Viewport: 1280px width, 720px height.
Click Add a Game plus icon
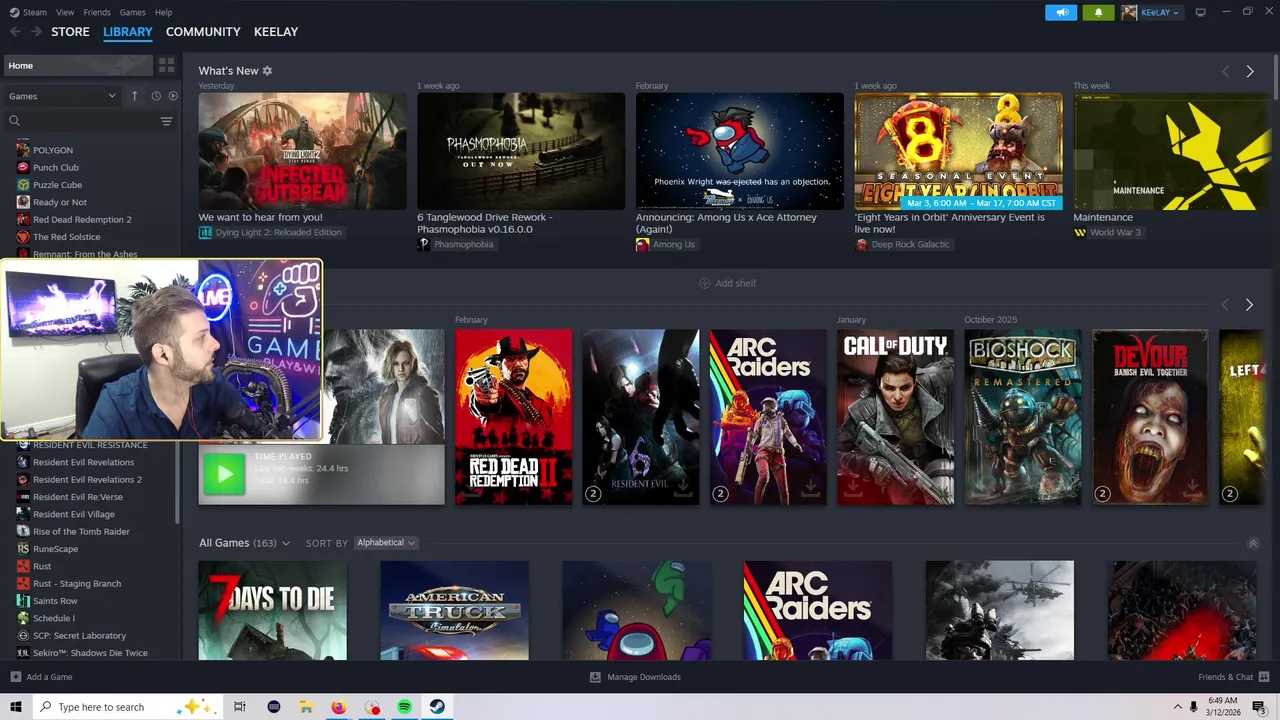pos(15,677)
